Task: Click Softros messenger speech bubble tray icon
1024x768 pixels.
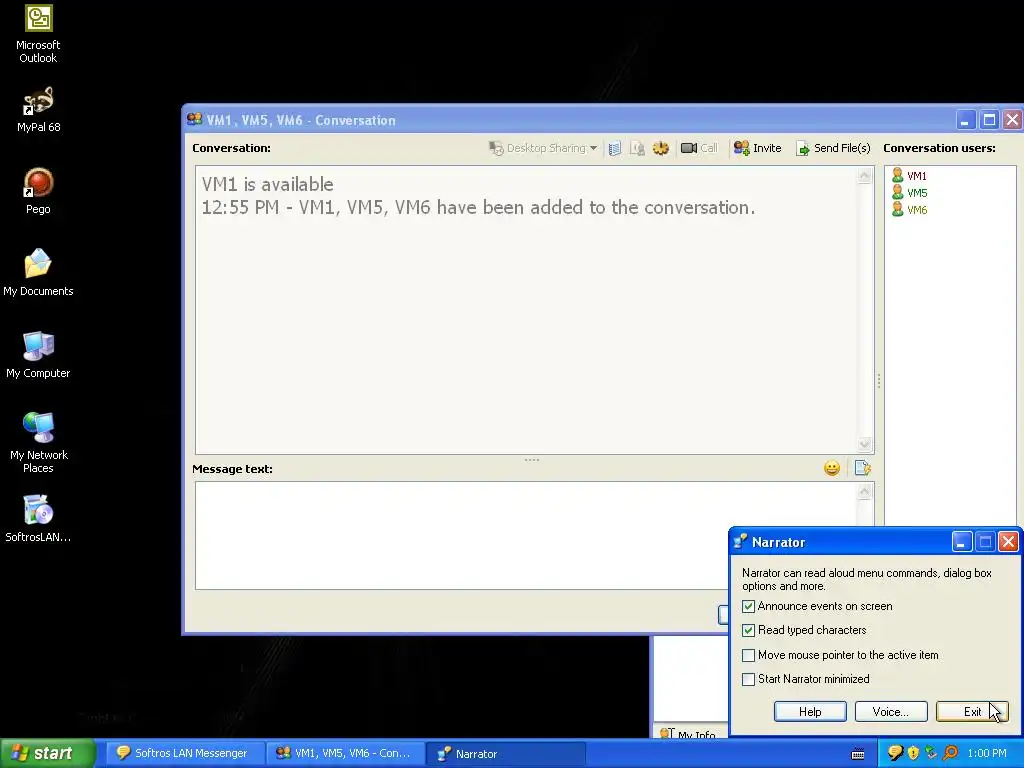Action: (895, 754)
